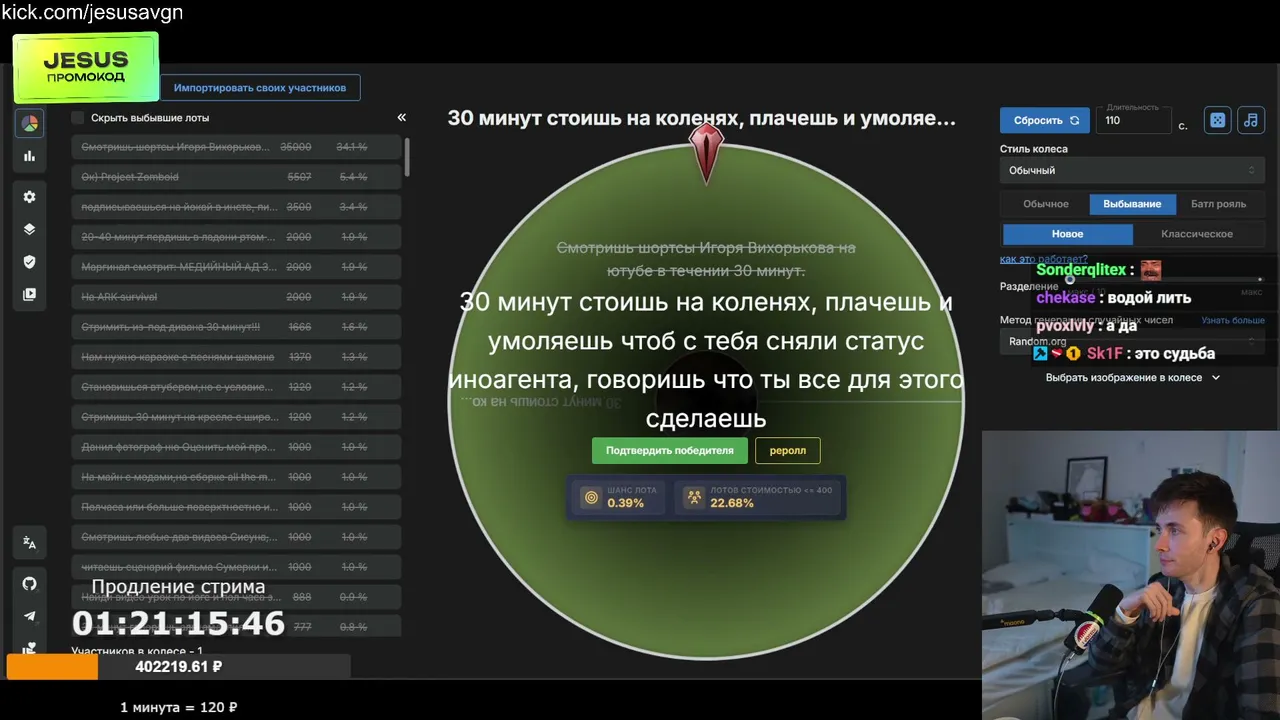Click lot row 'Нам нужно караоке с песнями шамана'
Image resolution: width=1280 pixels, height=720 pixels.
point(236,357)
